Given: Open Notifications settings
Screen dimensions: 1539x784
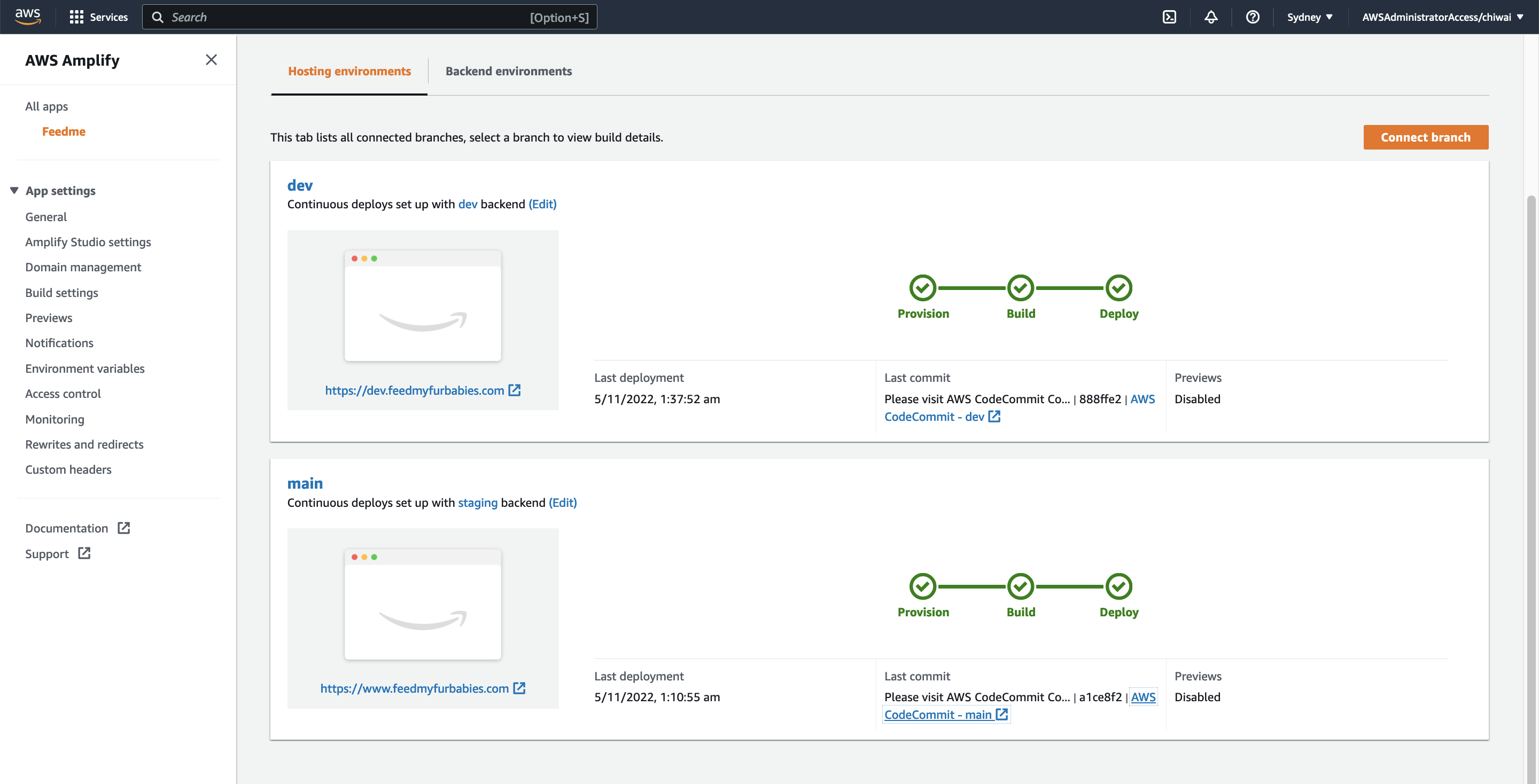Looking at the screenshot, I should [59, 343].
